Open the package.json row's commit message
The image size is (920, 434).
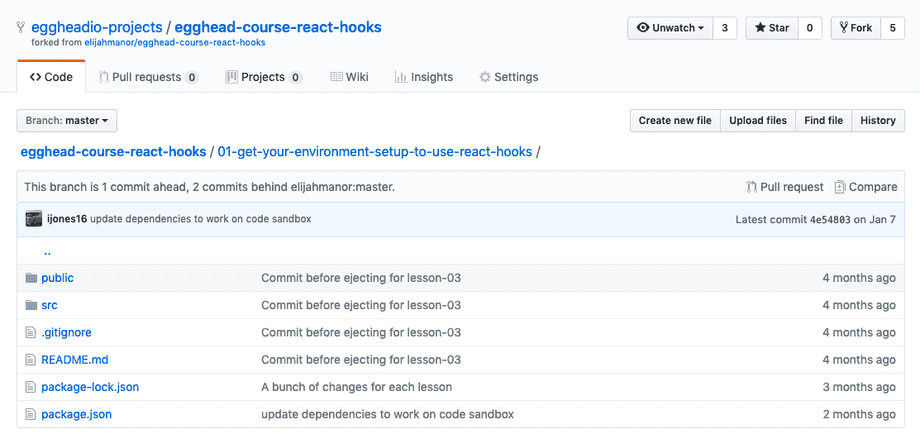(x=387, y=414)
